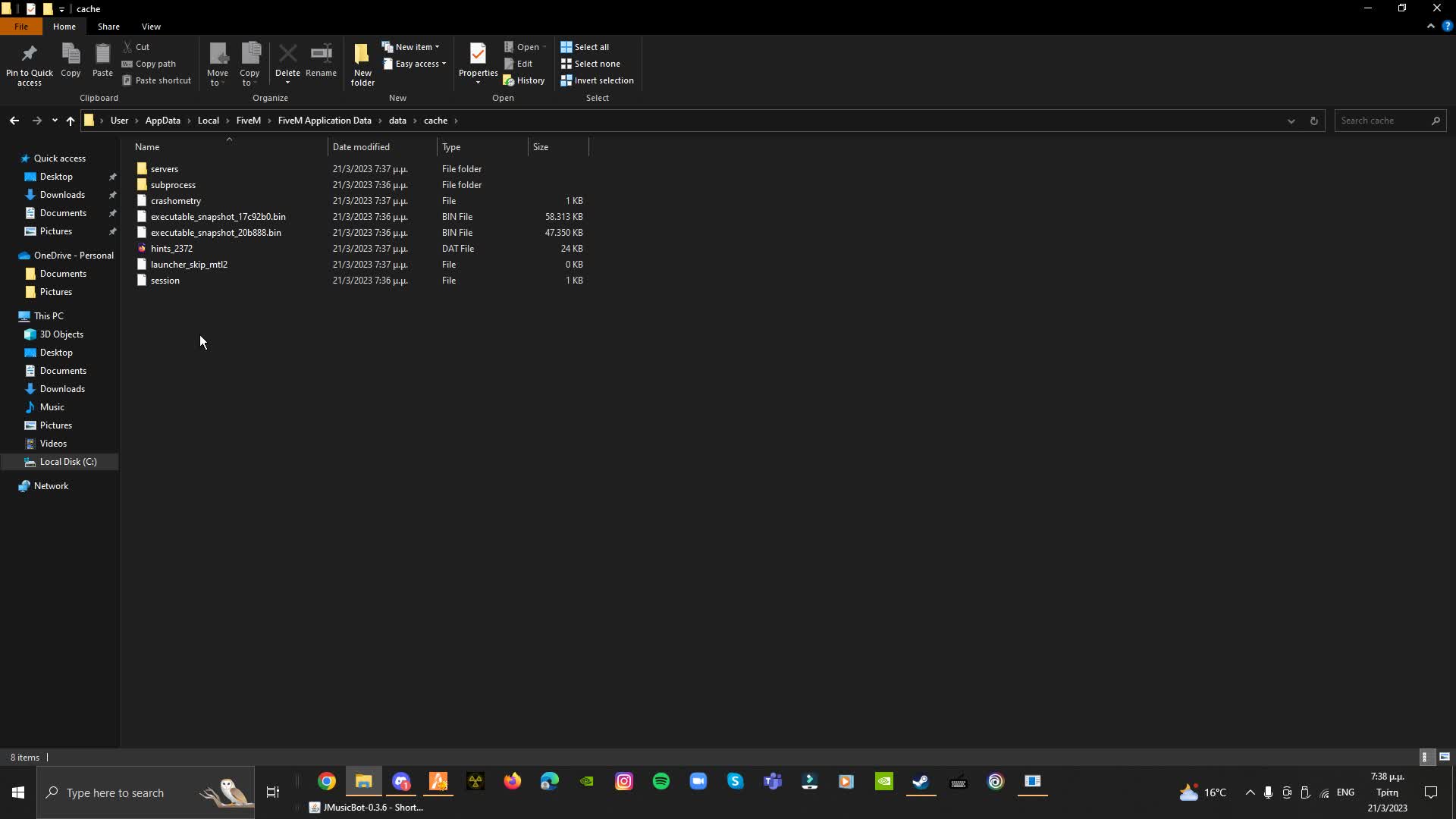
Task: Open Explorer Help question mark
Action: [1447, 26]
